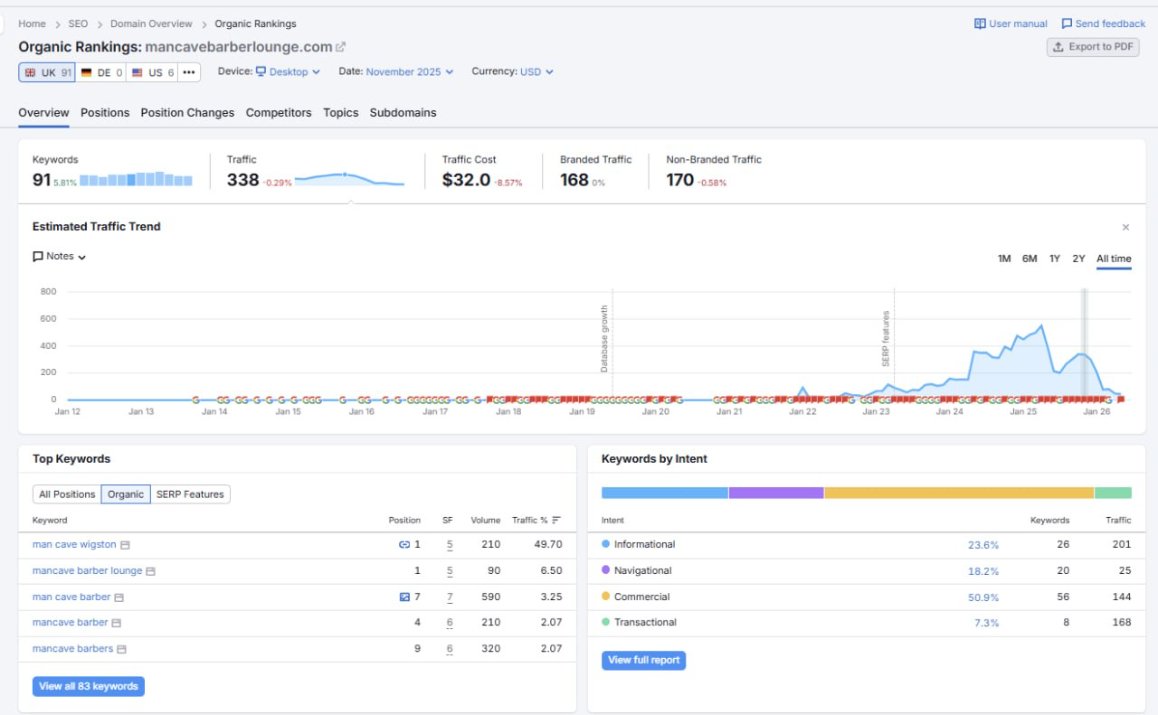Click the Traffic Cost $32.0 value
This screenshot has width=1158, height=715.
[466, 179]
